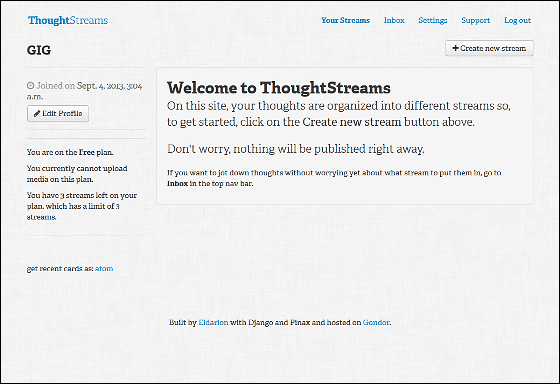Go to Your Streams in navigation
This screenshot has width=560, height=384.
pos(345,20)
